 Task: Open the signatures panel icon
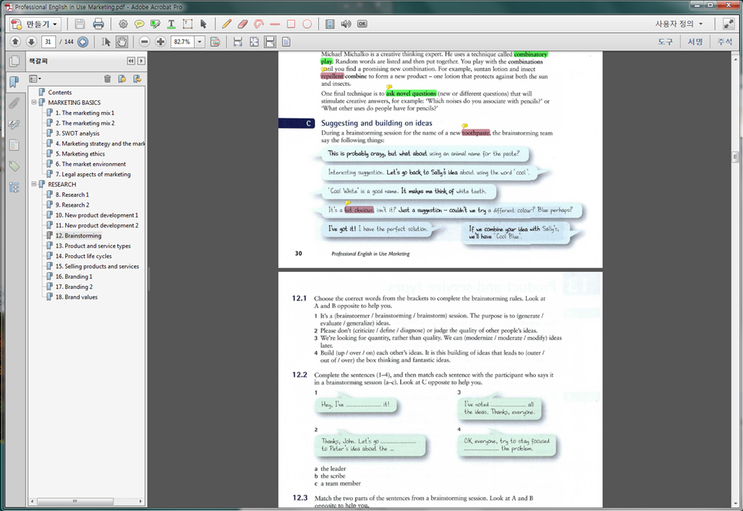pyautogui.click(x=14, y=124)
